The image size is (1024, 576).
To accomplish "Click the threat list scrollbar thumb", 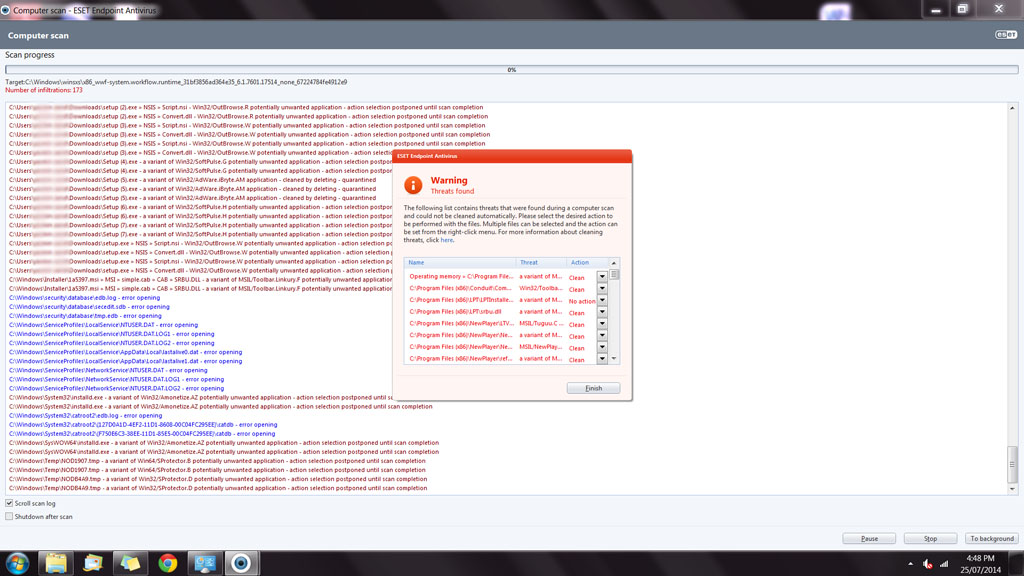I will pos(614,275).
